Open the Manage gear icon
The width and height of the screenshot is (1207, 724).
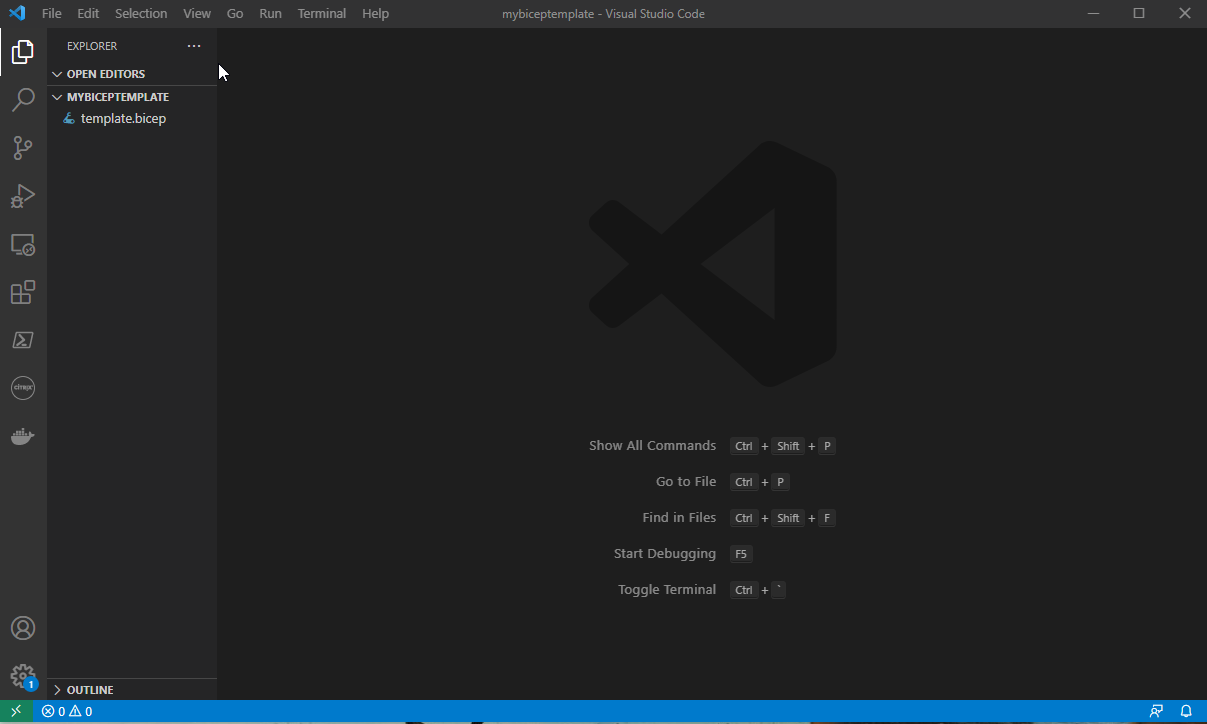coord(23,677)
